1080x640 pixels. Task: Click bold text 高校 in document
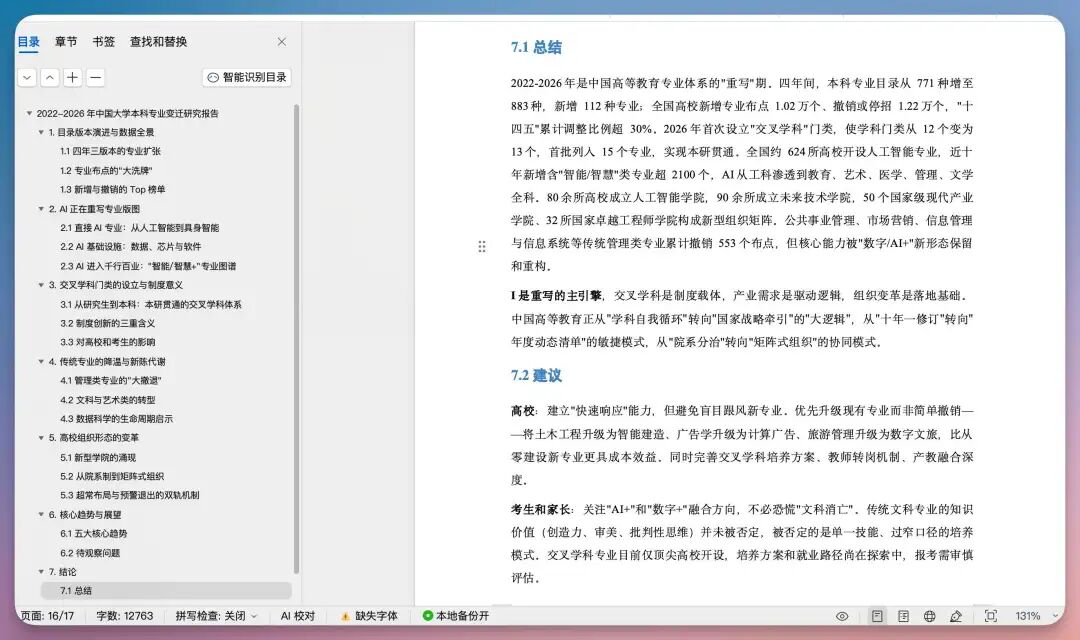[523, 411]
